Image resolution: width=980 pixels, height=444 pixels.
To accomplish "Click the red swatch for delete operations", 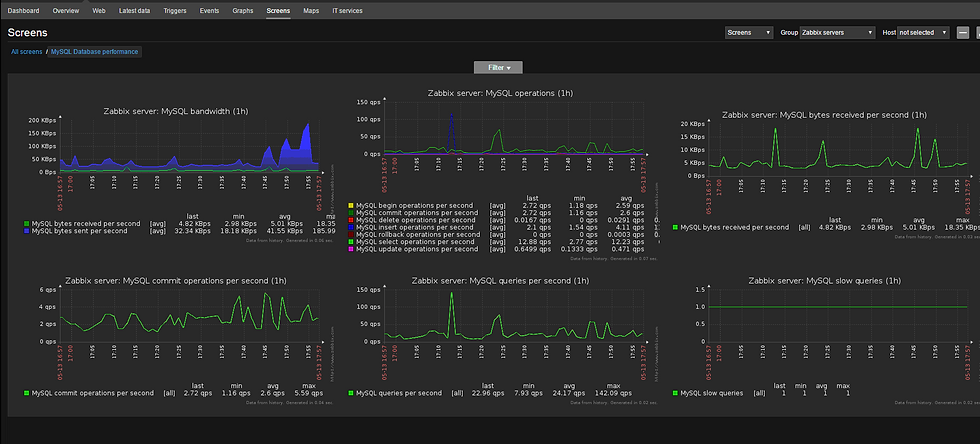I will pos(351,220).
